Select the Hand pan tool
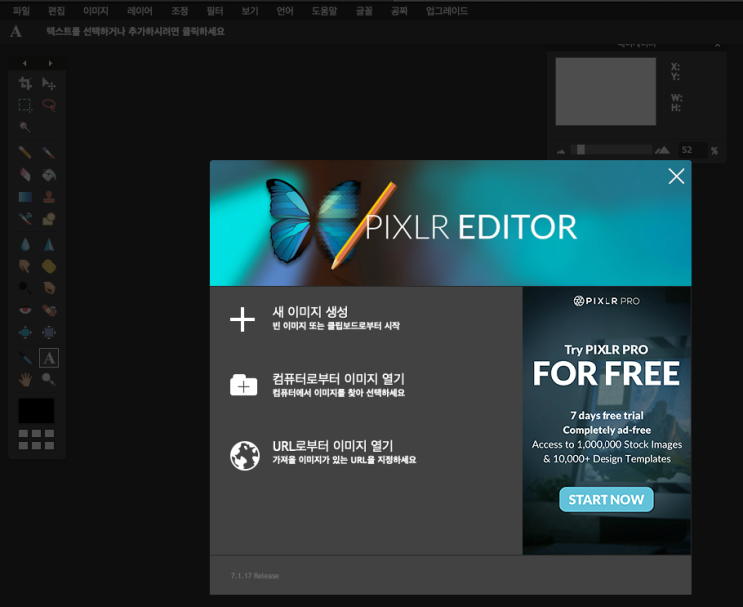 (25, 379)
